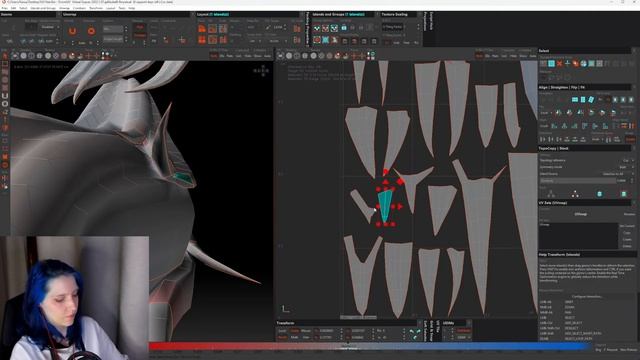Click the cyan square icon in Select panel
Screen dimensions: 640x360
551,64
